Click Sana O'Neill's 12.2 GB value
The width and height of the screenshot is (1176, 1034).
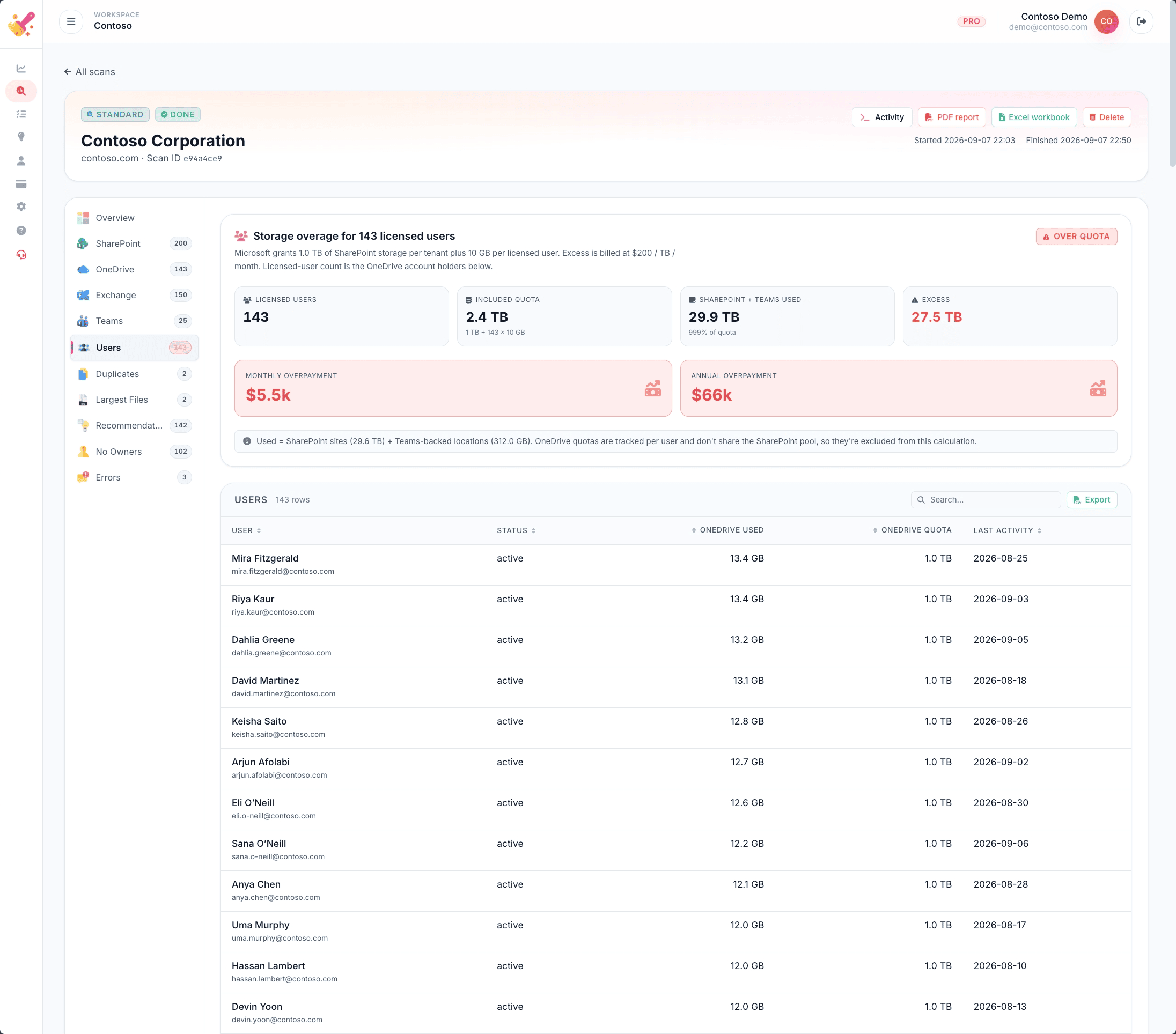747,844
